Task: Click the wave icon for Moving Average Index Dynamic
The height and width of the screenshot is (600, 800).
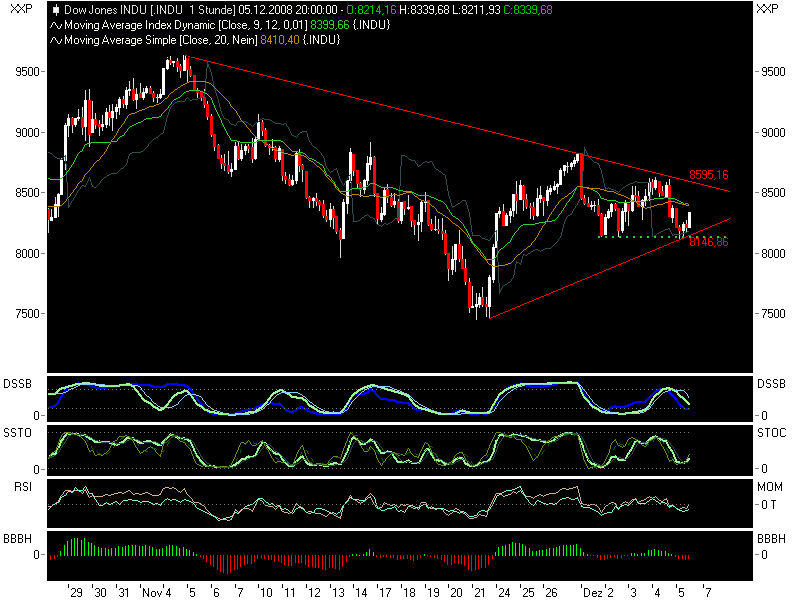Action: click(x=56, y=25)
